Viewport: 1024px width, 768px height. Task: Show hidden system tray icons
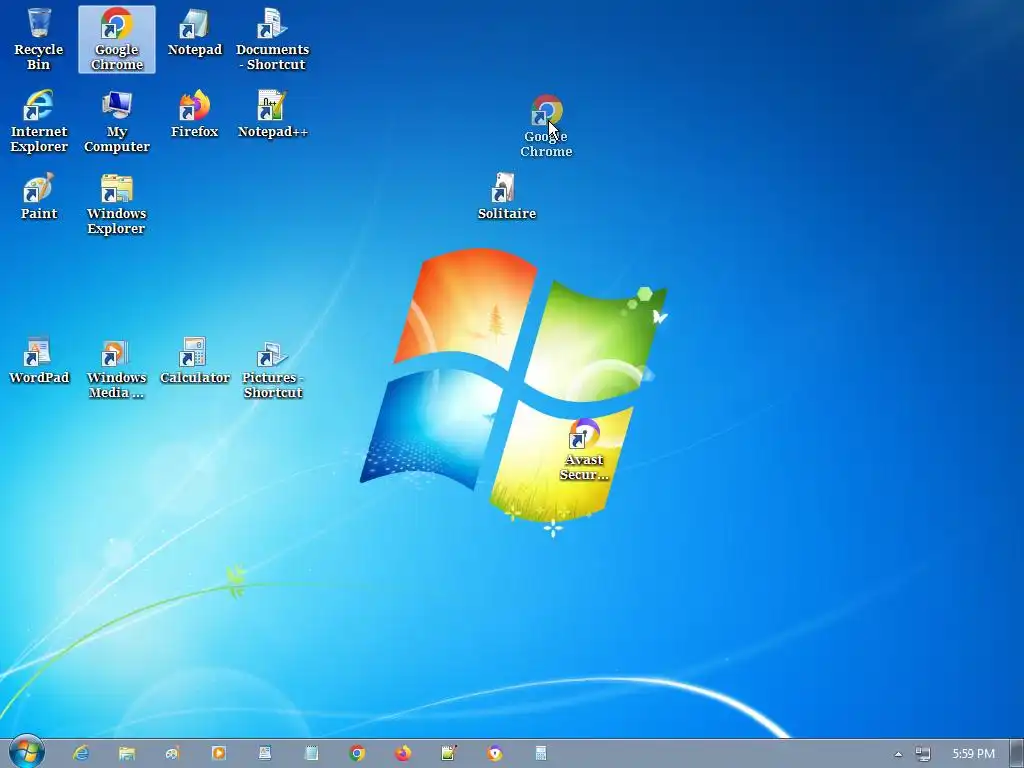pos(899,754)
